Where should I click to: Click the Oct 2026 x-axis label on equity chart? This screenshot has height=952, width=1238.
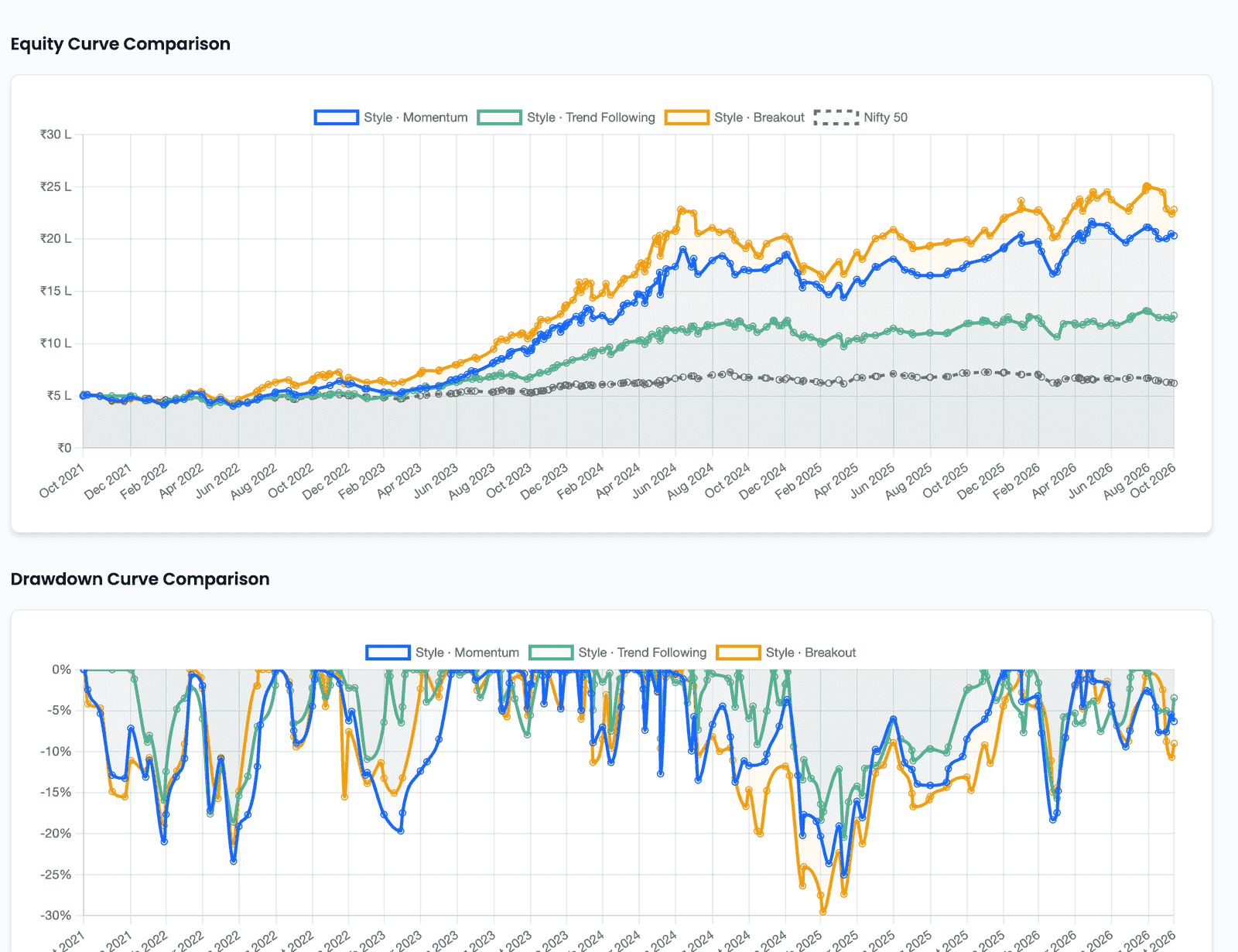(x=1153, y=480)
